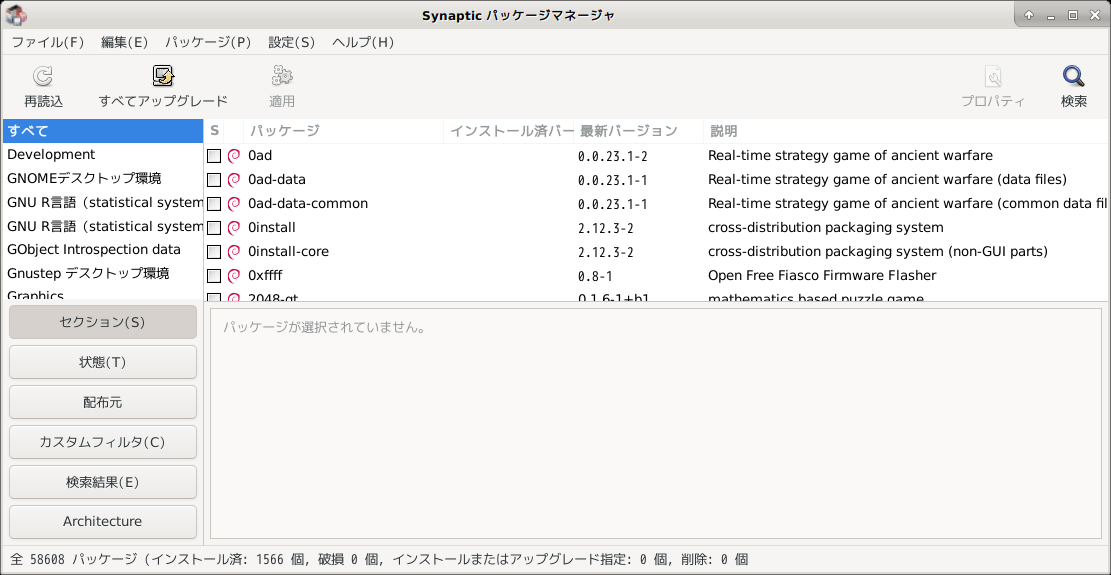Select Development section
Image resolution: width=1111 pixels, height=575 pixels.
[103, 154]
